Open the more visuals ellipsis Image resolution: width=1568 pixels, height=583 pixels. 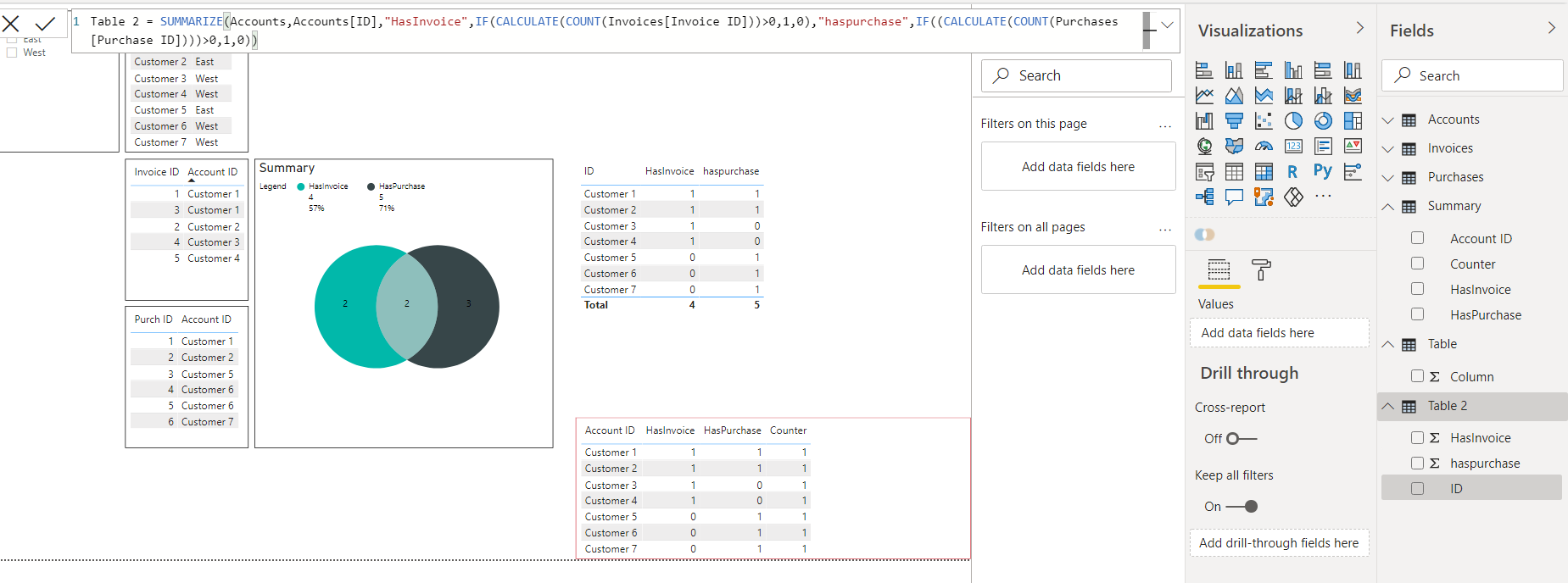click(x=1323, y=196)
